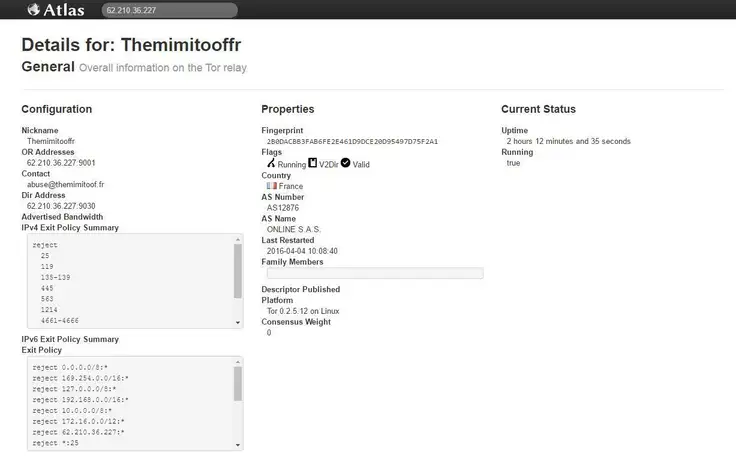The image size is (736, 459).
Task: Focus the search field containing 62.210.36.227
Action: [168, 11]
